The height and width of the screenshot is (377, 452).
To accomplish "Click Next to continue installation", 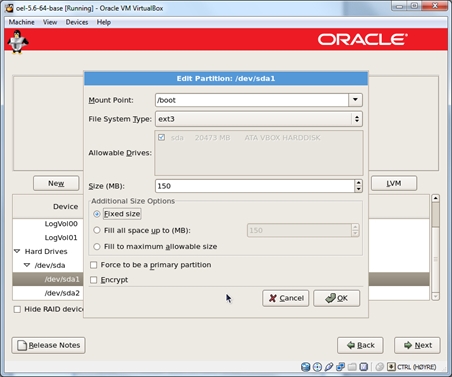I will tap(417, 345).
